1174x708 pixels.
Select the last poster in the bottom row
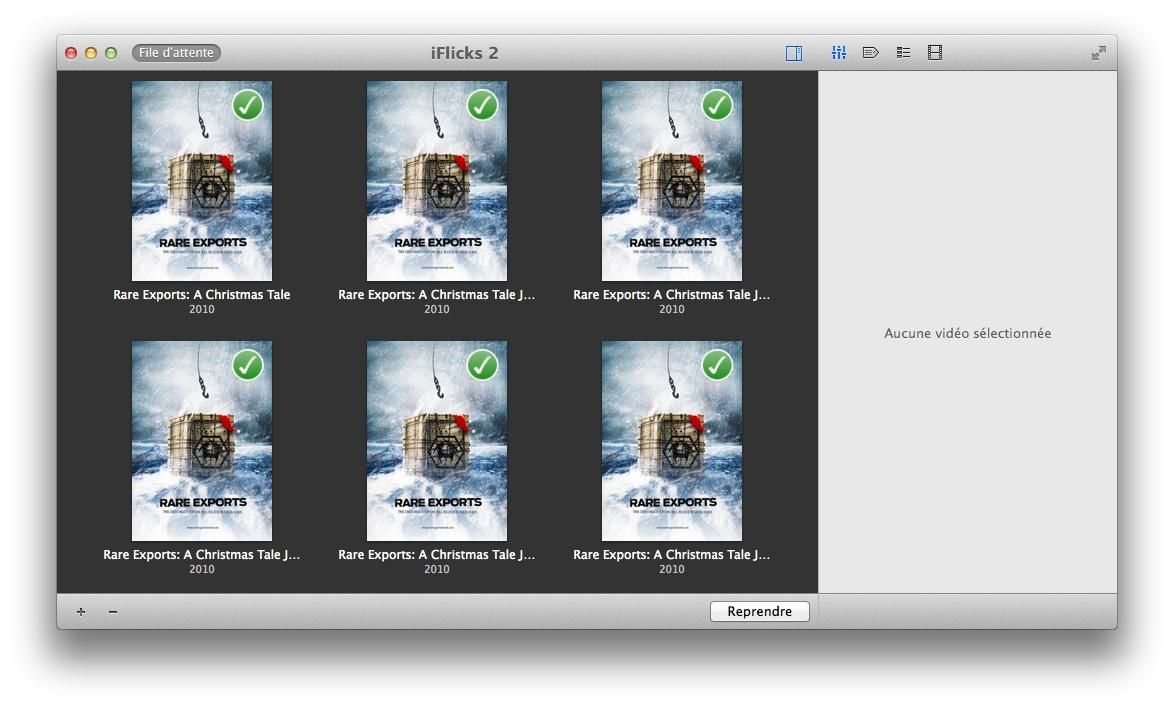(x=671, y=440)
